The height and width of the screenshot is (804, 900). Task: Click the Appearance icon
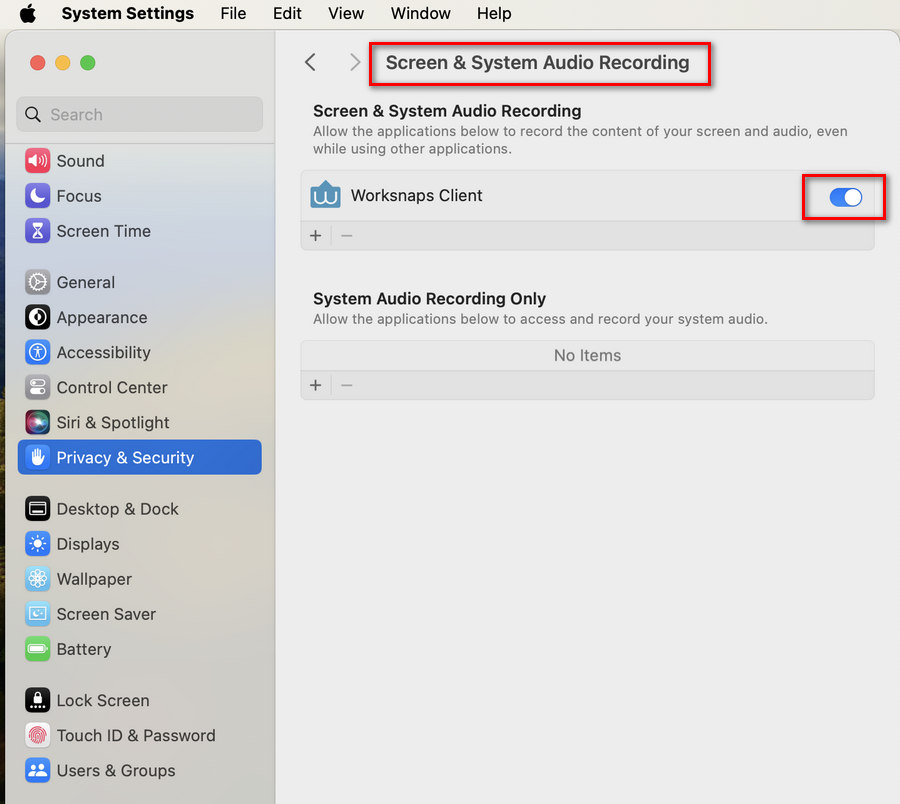click(x=38, y=317)
